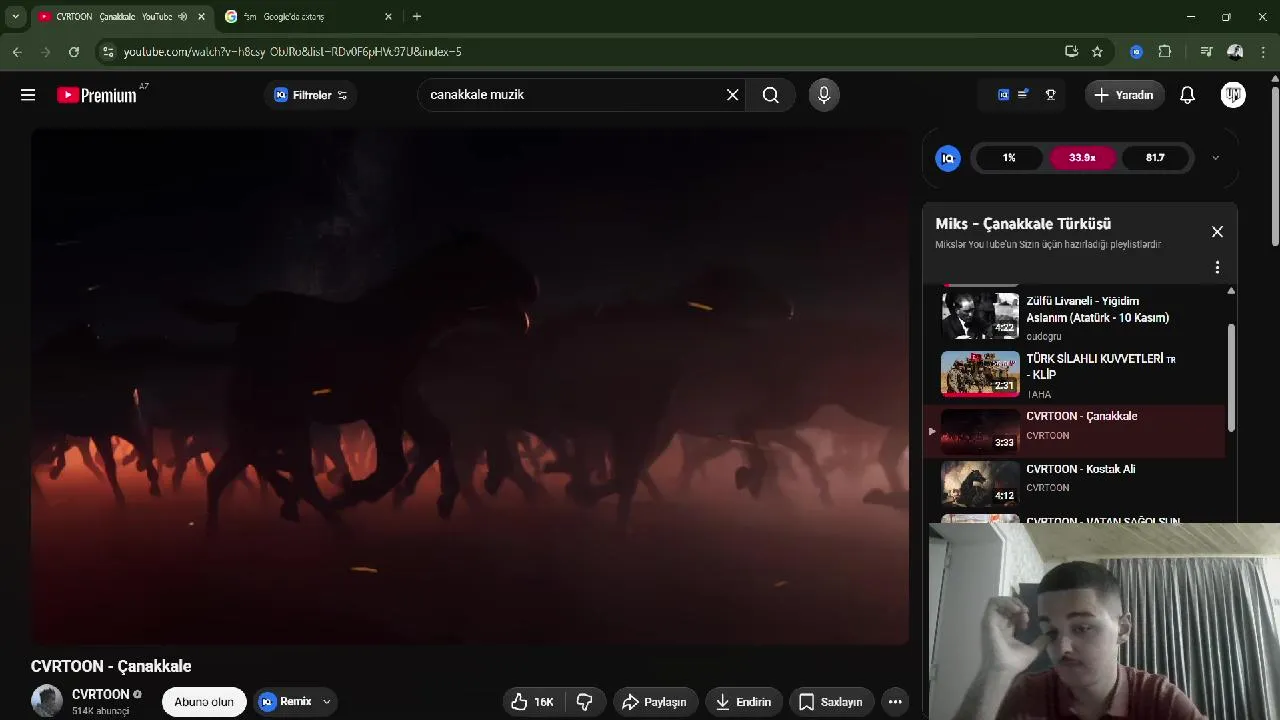Click install app icon in address bar

pyautogui.click(x=1072, y=52)
